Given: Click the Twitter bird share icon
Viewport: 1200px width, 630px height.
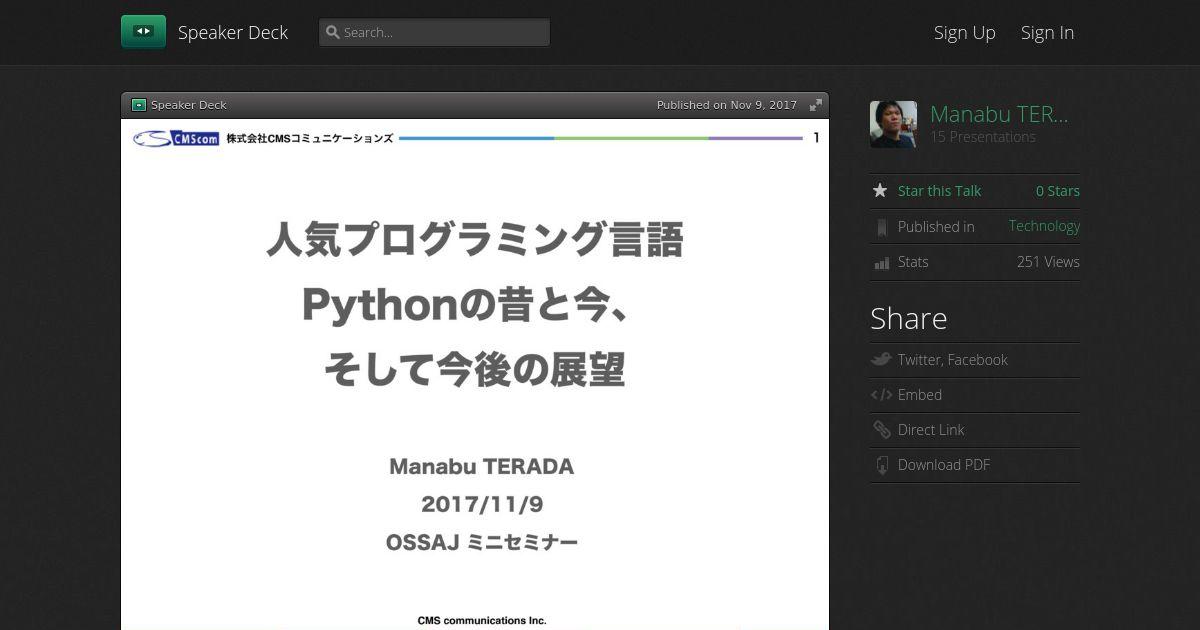Looking at the screenshot, I should click(881, 359).
